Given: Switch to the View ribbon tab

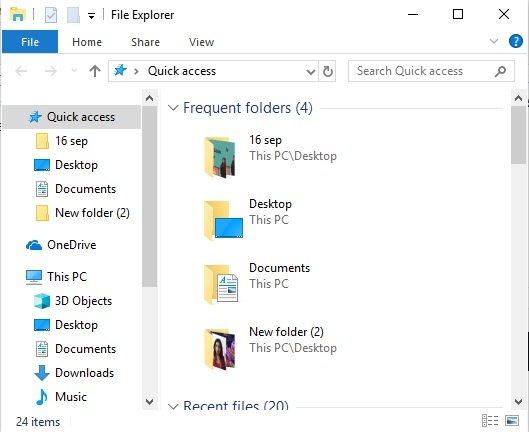Looking at the screenshot, I should point(201,42).
